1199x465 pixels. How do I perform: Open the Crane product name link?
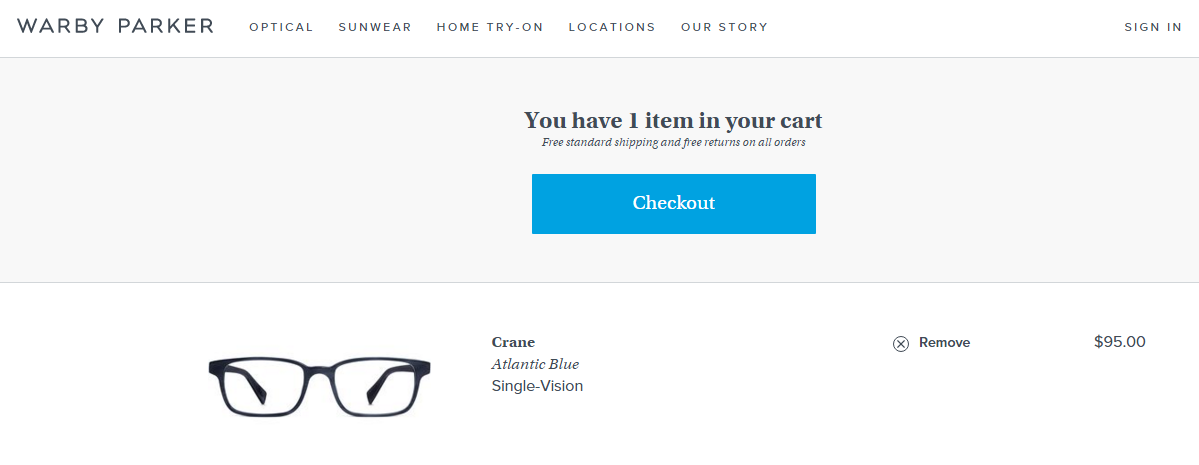(513, 342)
